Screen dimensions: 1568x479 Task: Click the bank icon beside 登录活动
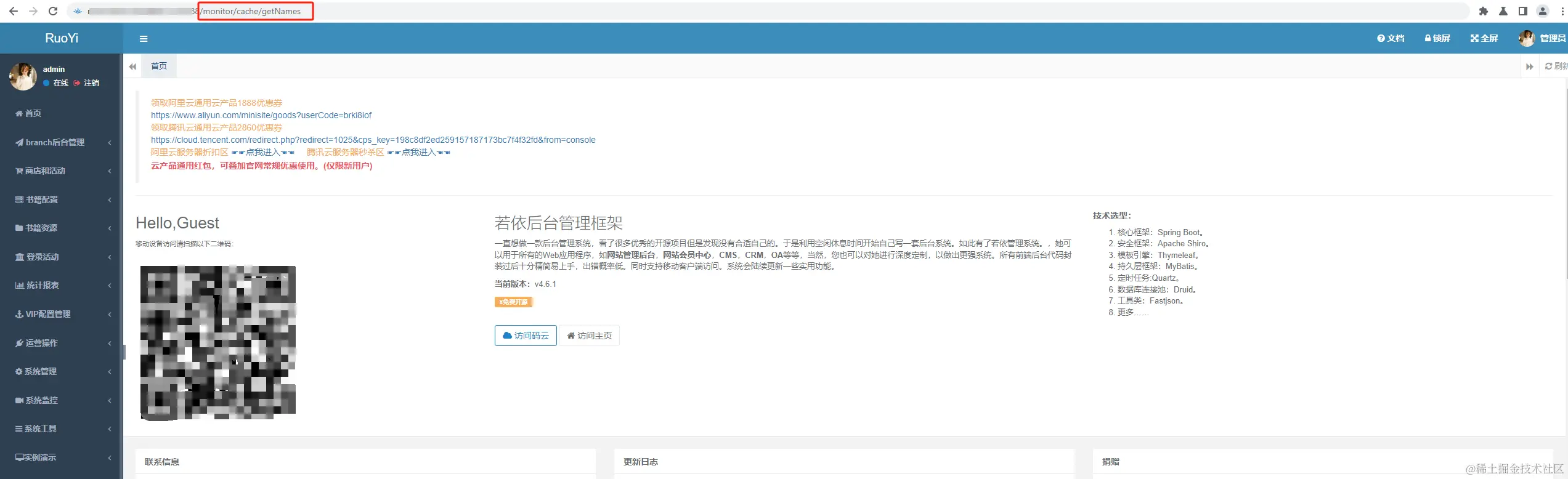click(x=20, y=257)
